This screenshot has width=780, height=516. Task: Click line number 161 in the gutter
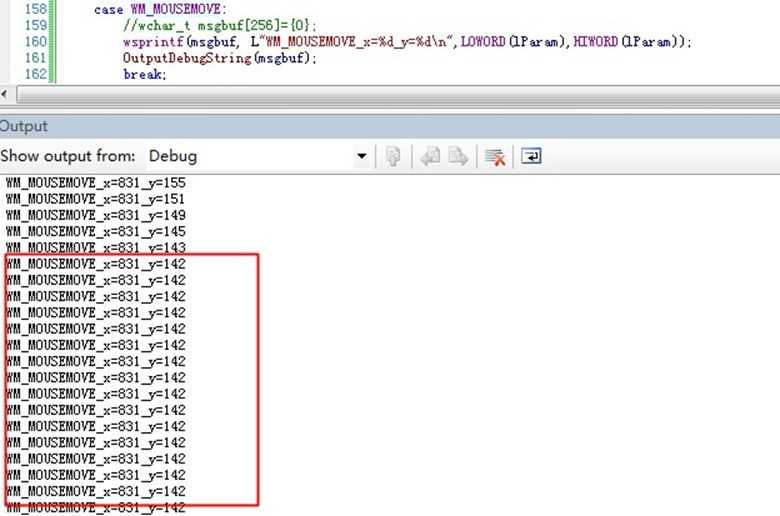tap(35, 58)
